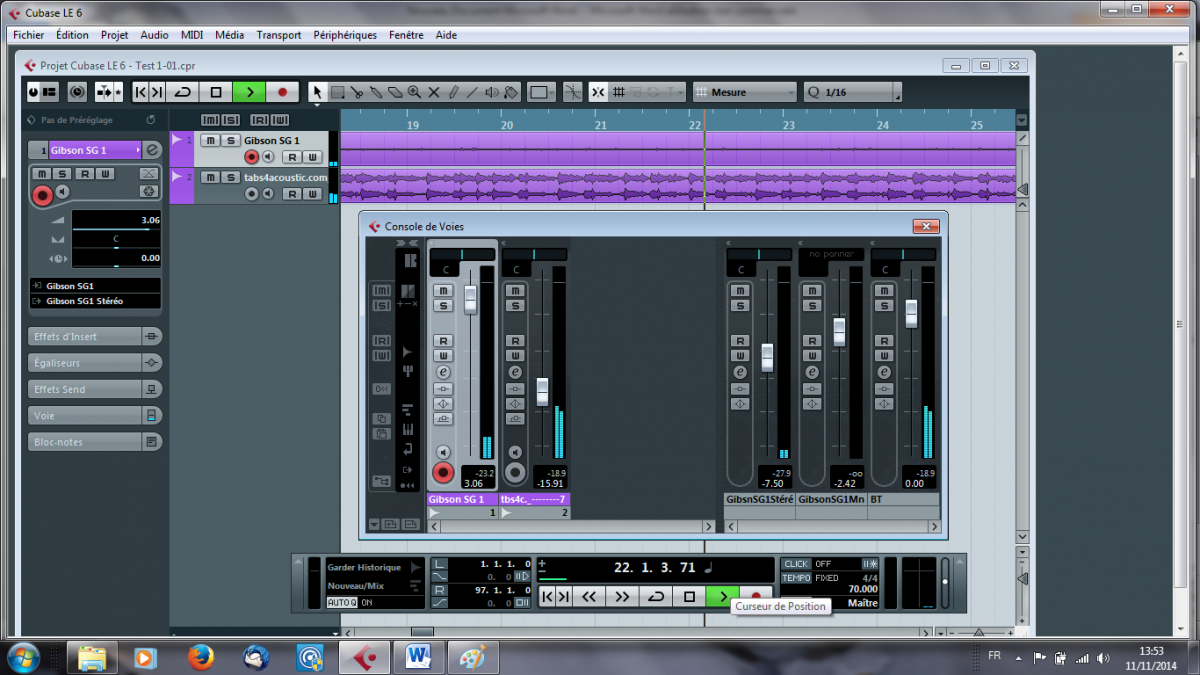This screenshot has width=1200, height=675.
Task: Click Snap to Zero Crossing icon
Action: [x=572, y=92]
